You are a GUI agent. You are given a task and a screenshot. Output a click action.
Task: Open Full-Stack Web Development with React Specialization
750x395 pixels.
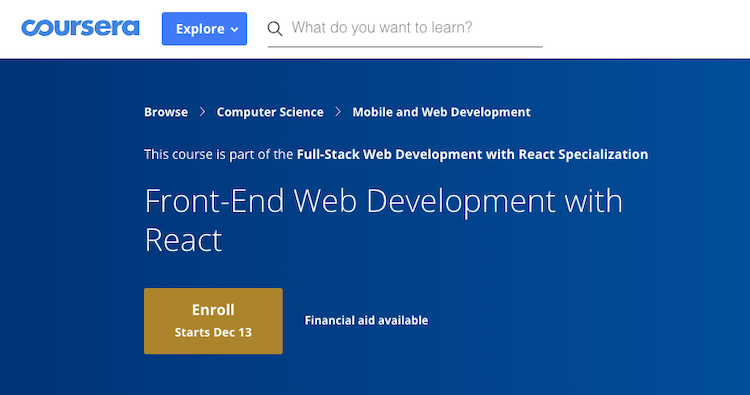coord(472,154)
